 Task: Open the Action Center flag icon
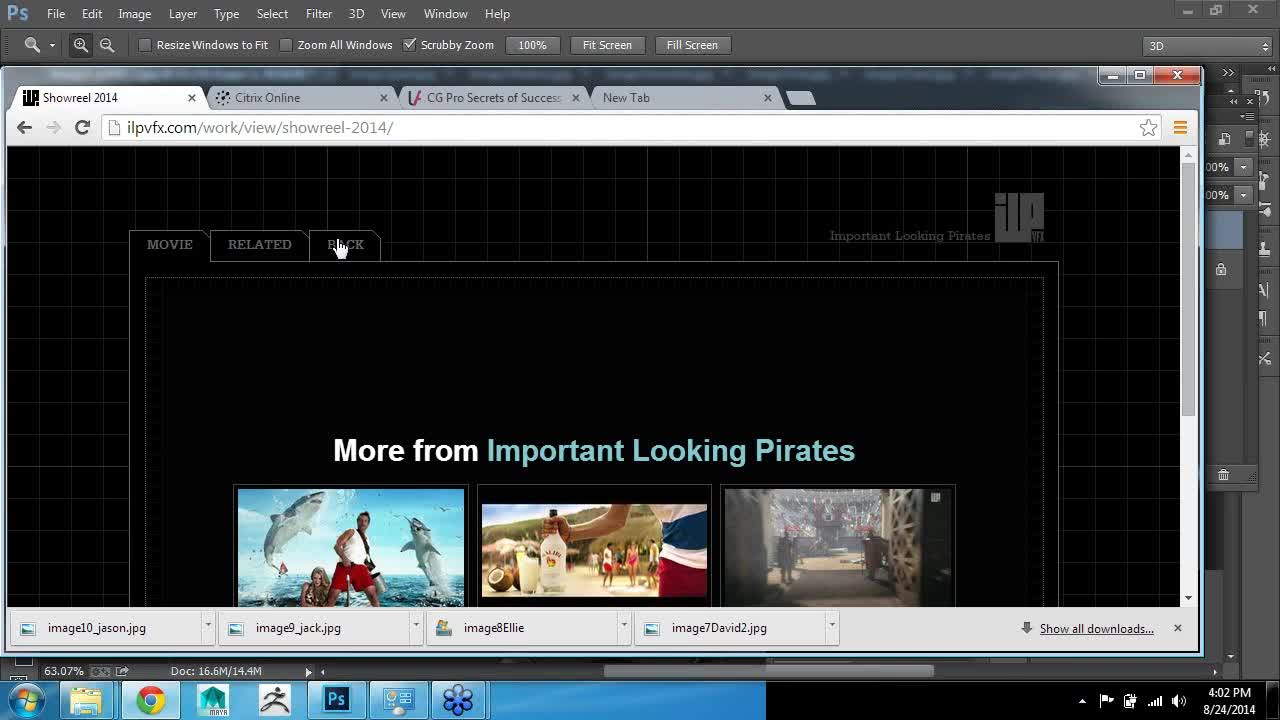(1107, 701)
